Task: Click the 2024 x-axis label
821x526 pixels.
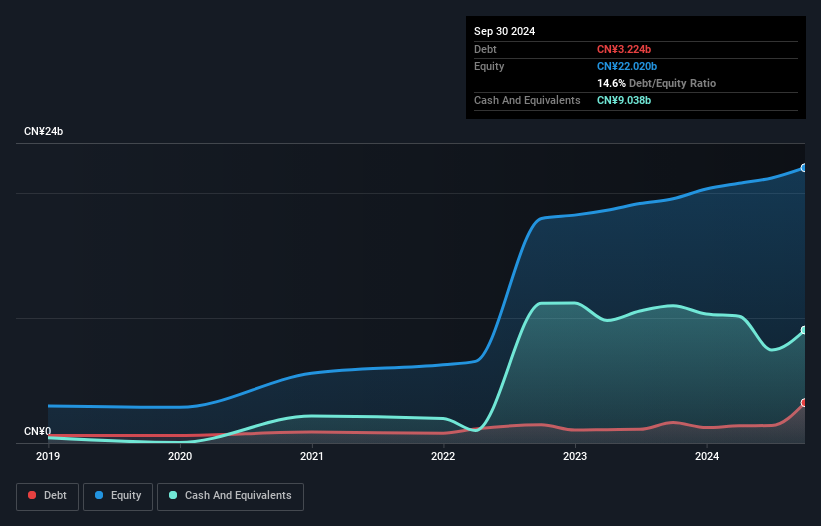Action: tap(707, 456)
